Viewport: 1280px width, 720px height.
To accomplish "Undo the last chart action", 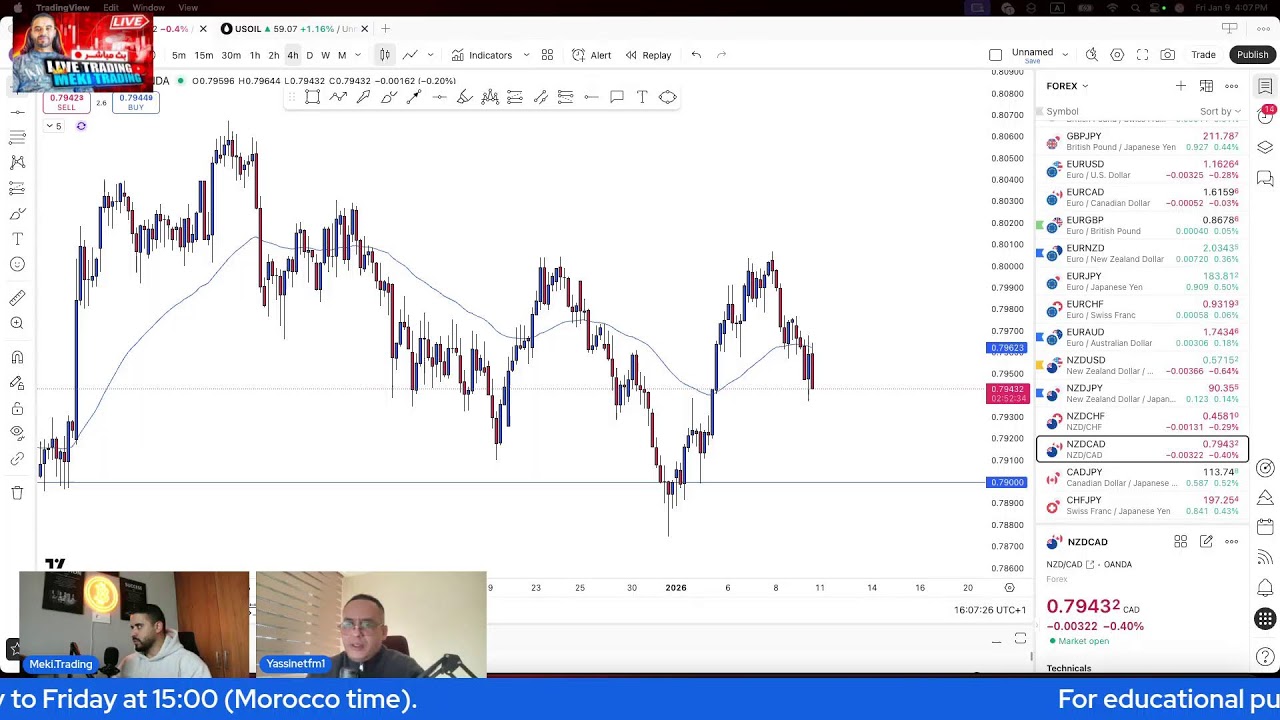I will point(696,55).
